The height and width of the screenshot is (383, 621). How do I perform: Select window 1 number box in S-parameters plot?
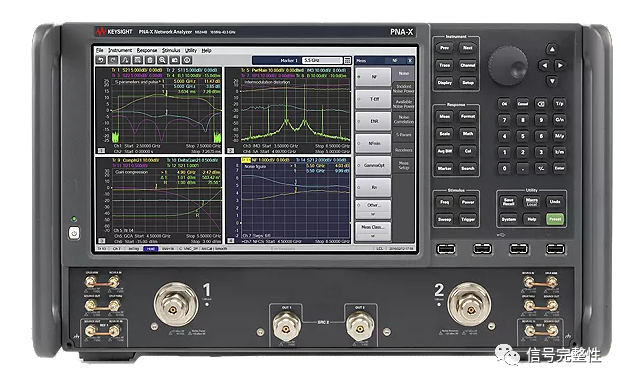click(x=101, y=151)
